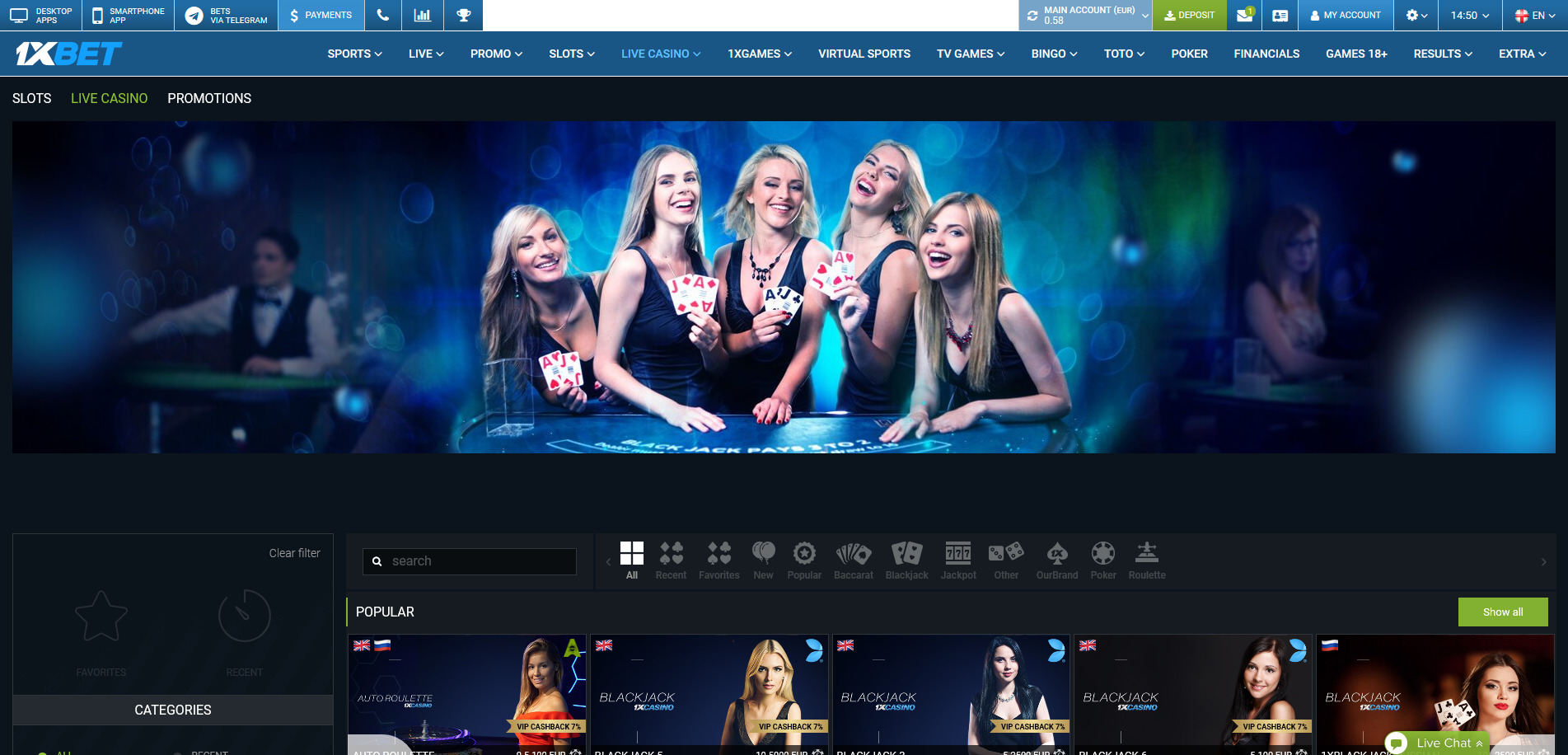The image size is (1568, 755).
Task: Select the Roulette category icon
Action: (x=1146, y=560)
